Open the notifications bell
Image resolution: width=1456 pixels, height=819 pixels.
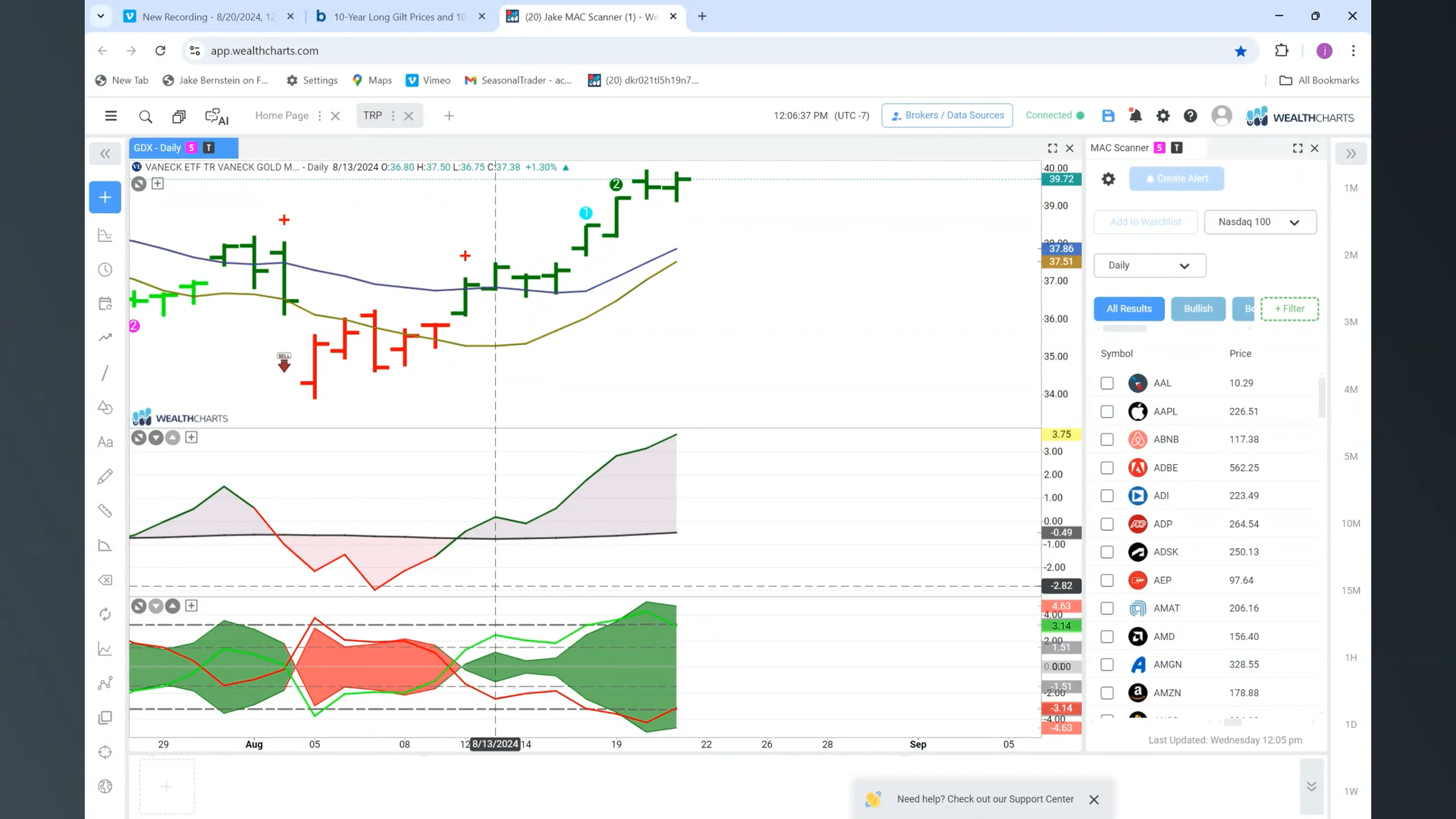click(x=1135, y=116)
